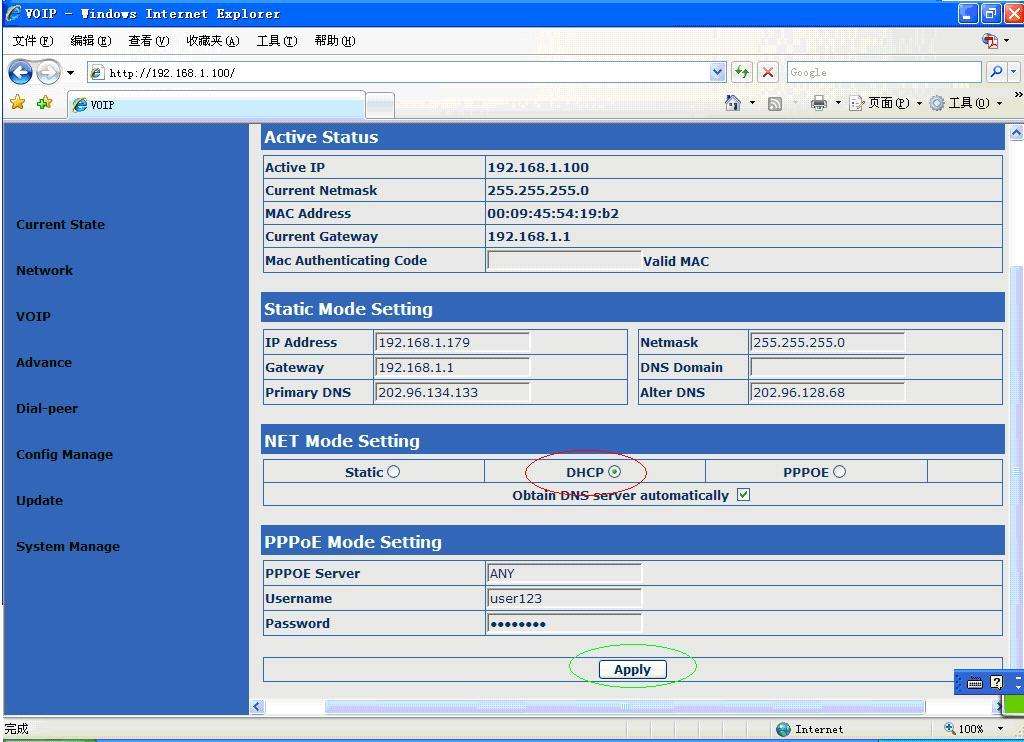The image size is (1024, 742).
Task: Expand the address bar URL dropdown
Action: (x=717, y=72)
